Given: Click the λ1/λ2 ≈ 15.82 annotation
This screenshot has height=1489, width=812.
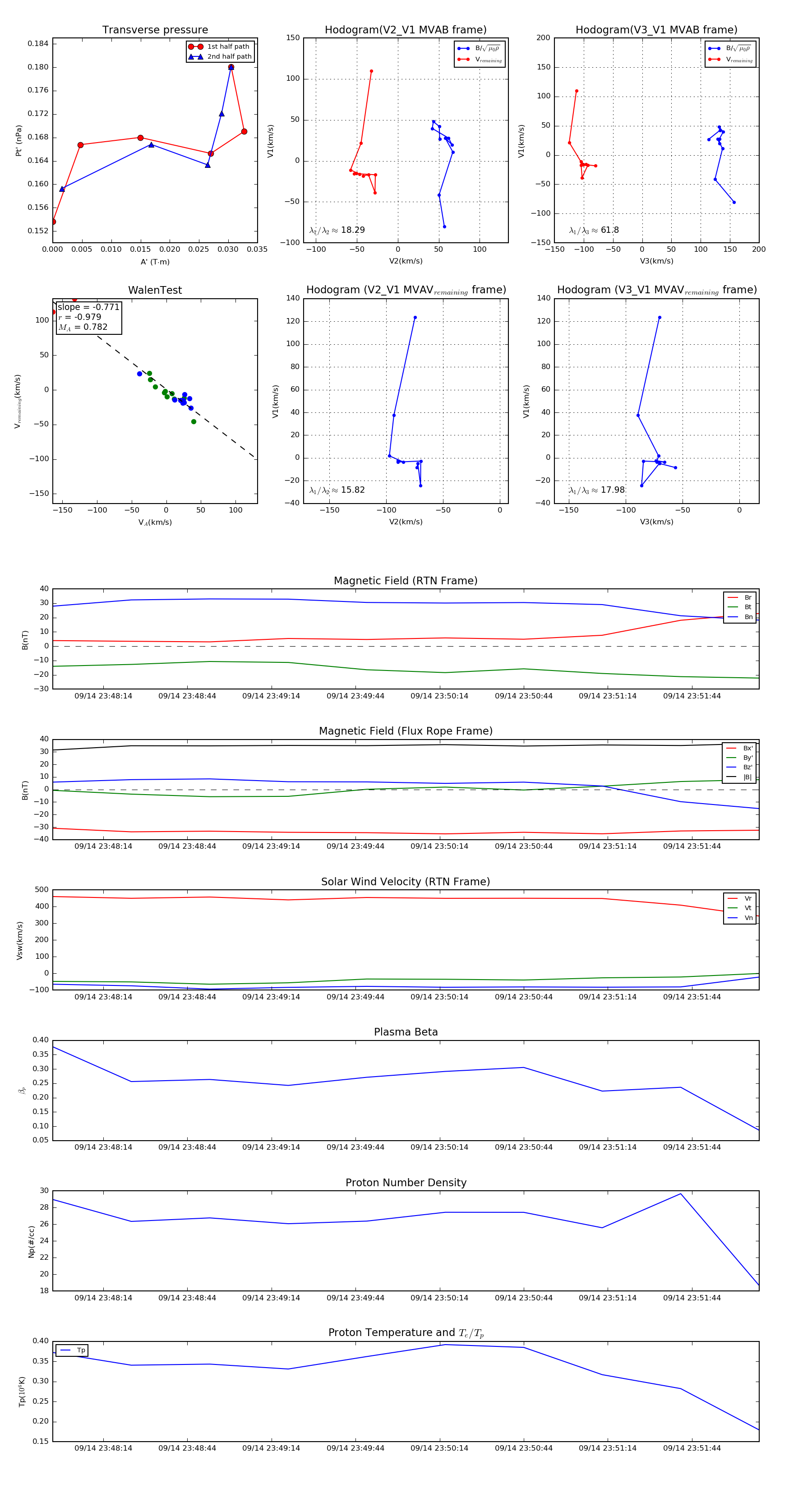Looking at the screenshot, I should coord(337,490).
